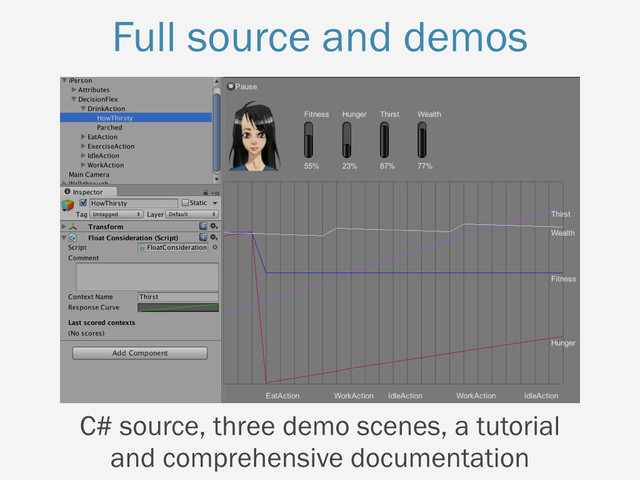Click the Thirst meter bar
This screenshot has height=480, width=640.
pyautogui.click(x=384, y=140)
